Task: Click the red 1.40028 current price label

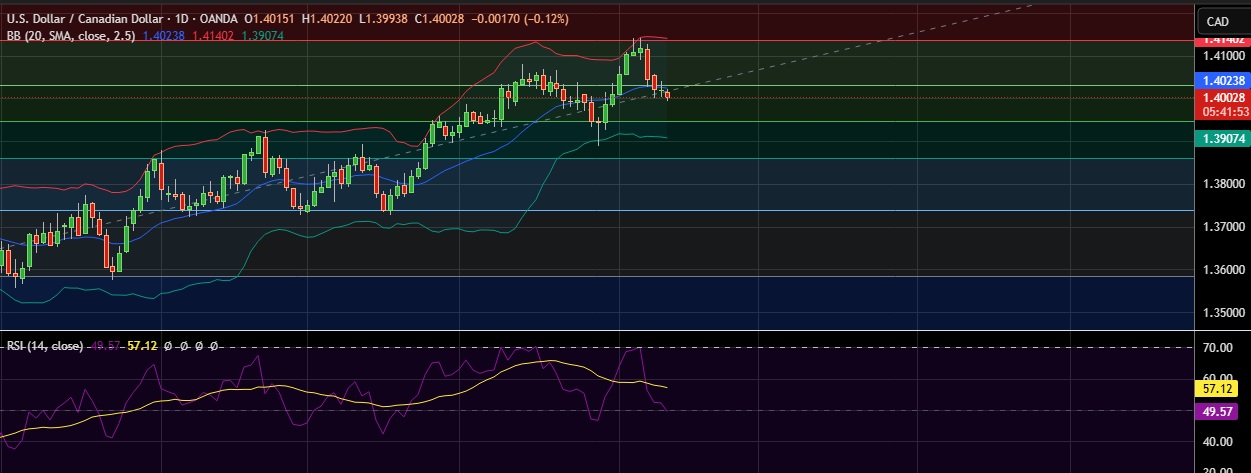Action: [1223, 97]
